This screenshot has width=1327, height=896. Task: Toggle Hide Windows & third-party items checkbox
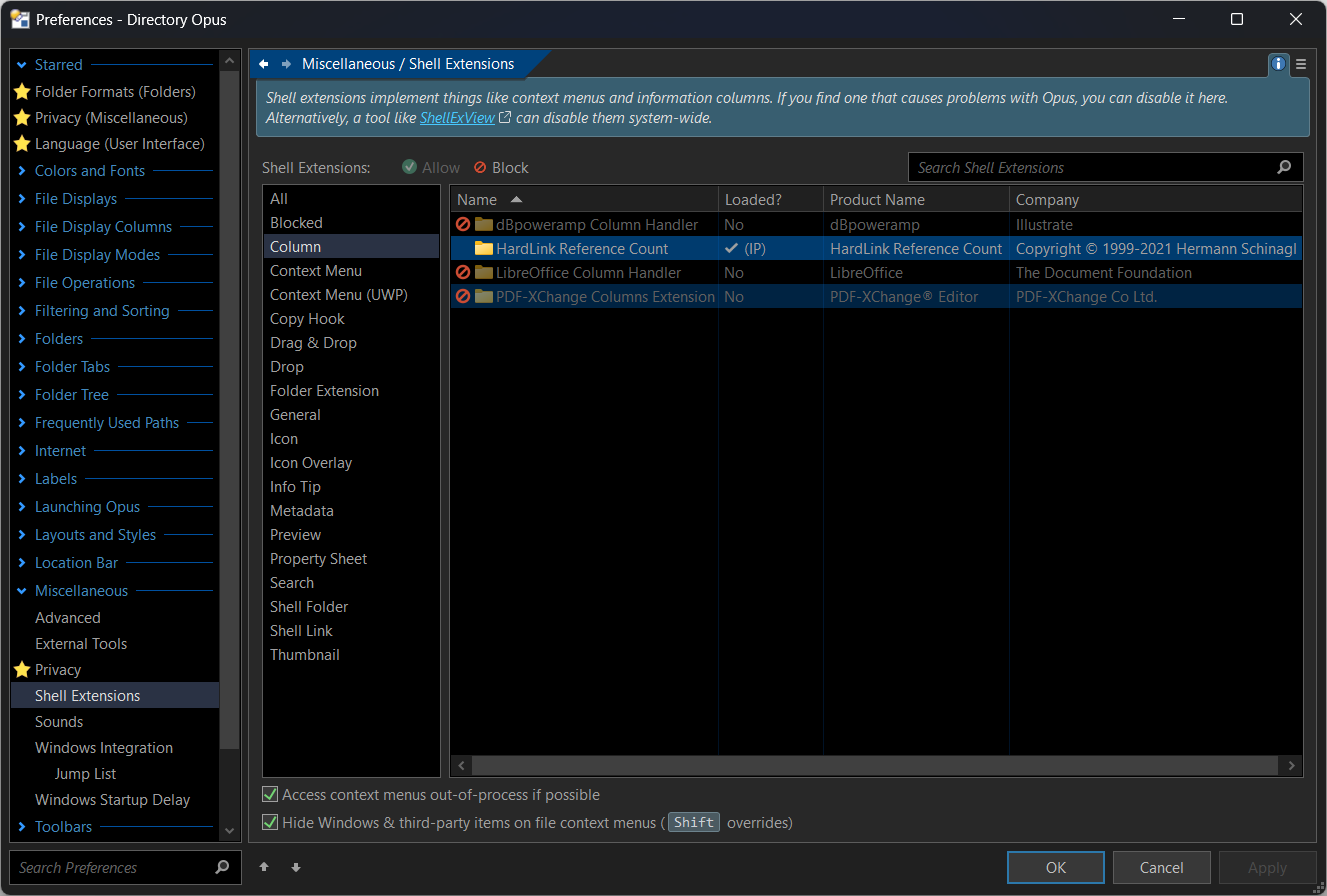coord(270,823)
